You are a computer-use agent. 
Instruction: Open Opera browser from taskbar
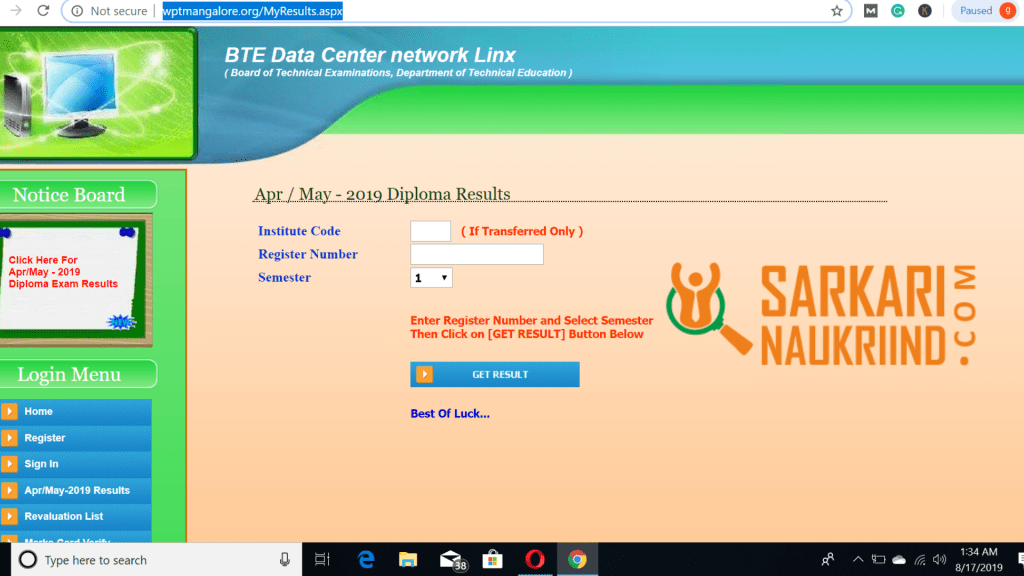pyautogui.click(x=535, y=560)
